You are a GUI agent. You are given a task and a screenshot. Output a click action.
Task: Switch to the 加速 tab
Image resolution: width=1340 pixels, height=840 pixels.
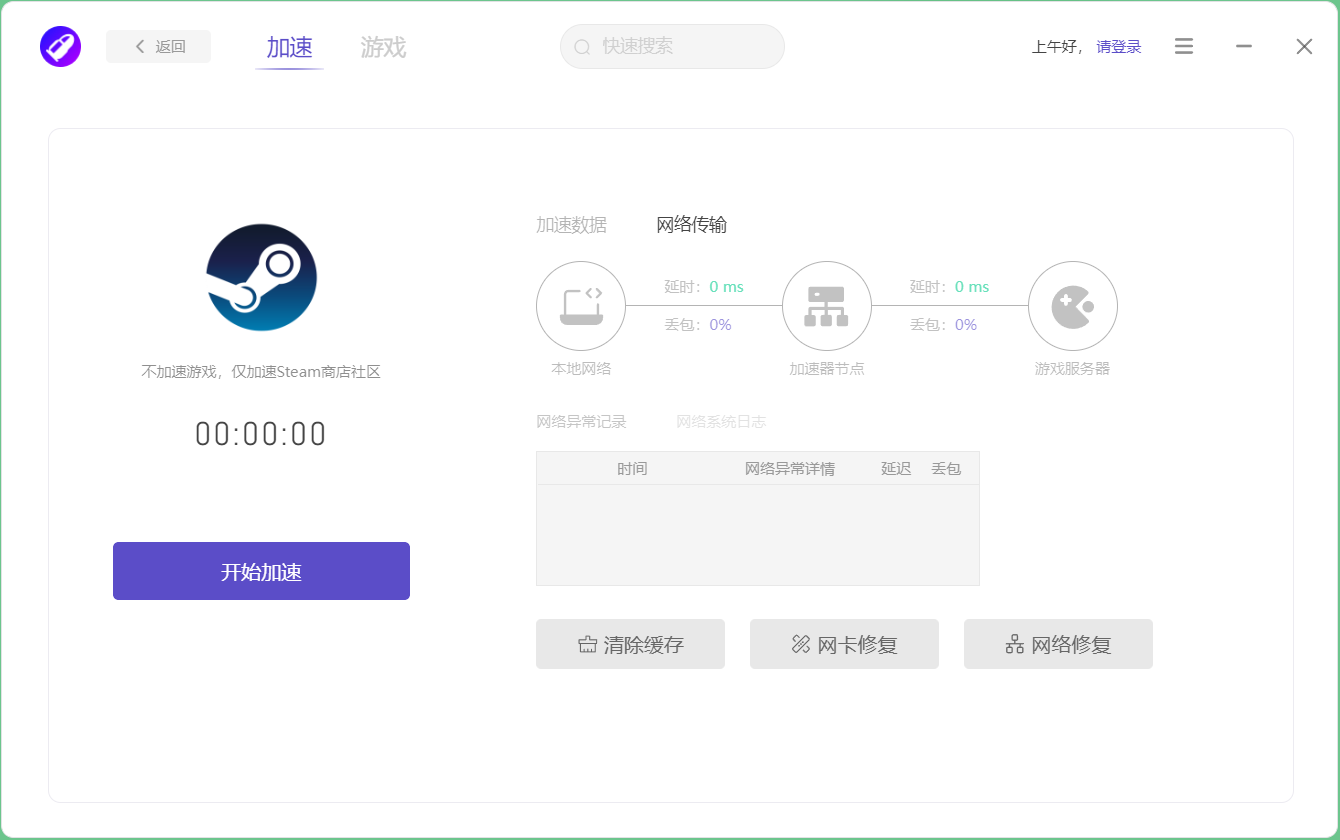click(x=290, y=47)
